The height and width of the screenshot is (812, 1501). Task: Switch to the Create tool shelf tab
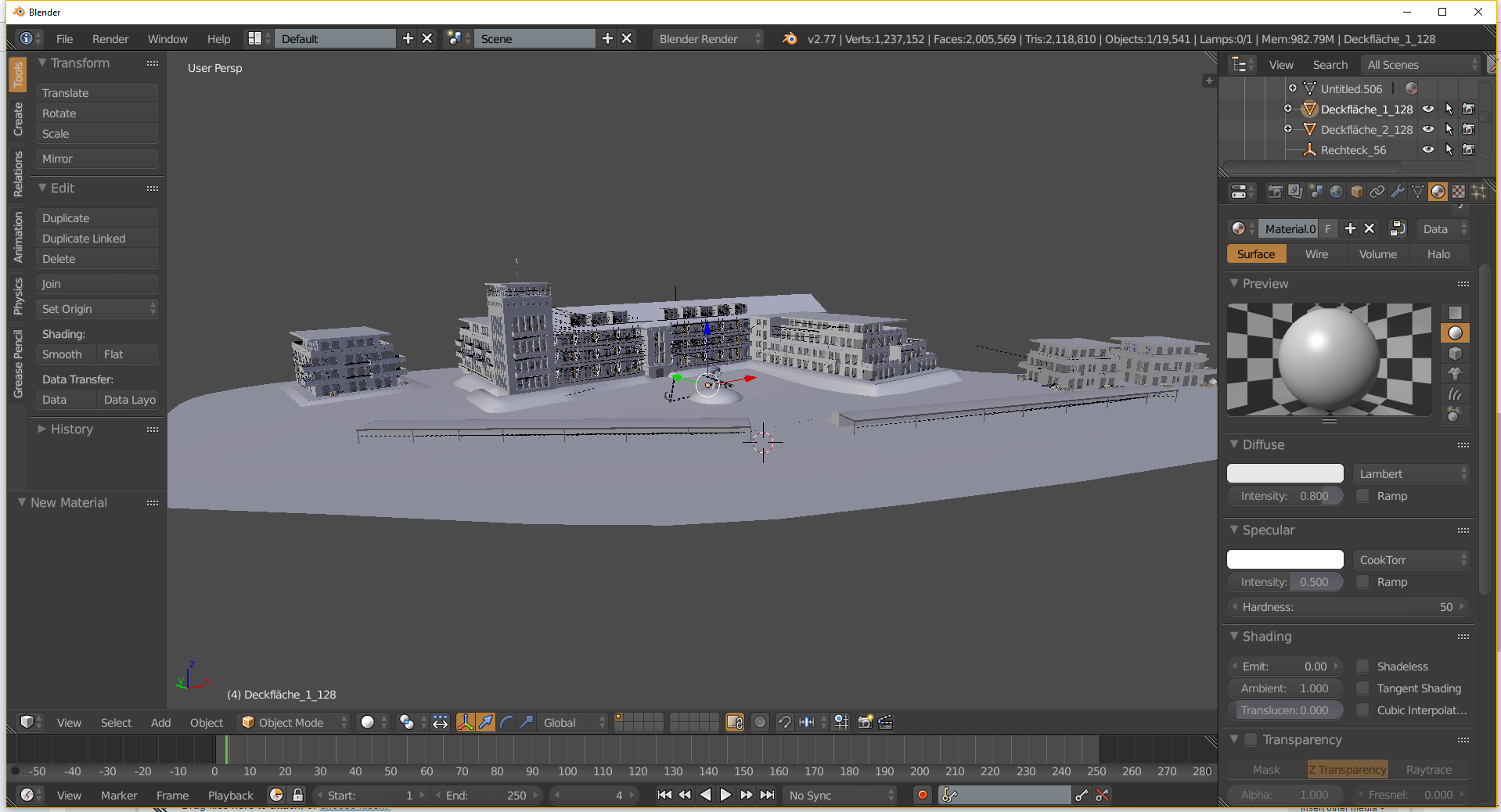18,120
